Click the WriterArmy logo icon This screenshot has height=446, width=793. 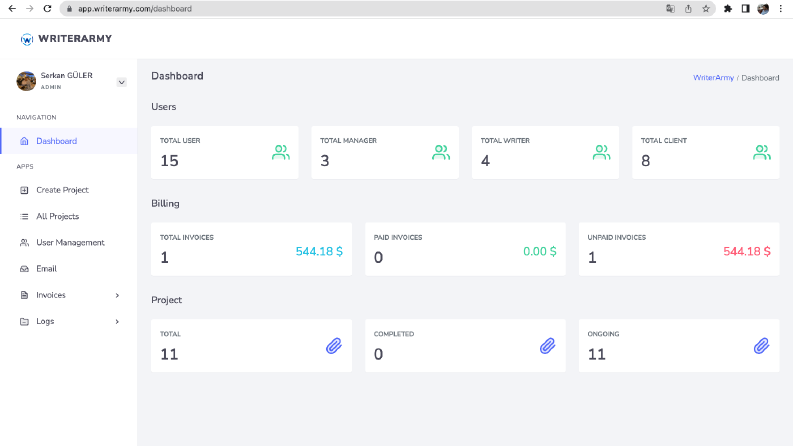point(26,39)
